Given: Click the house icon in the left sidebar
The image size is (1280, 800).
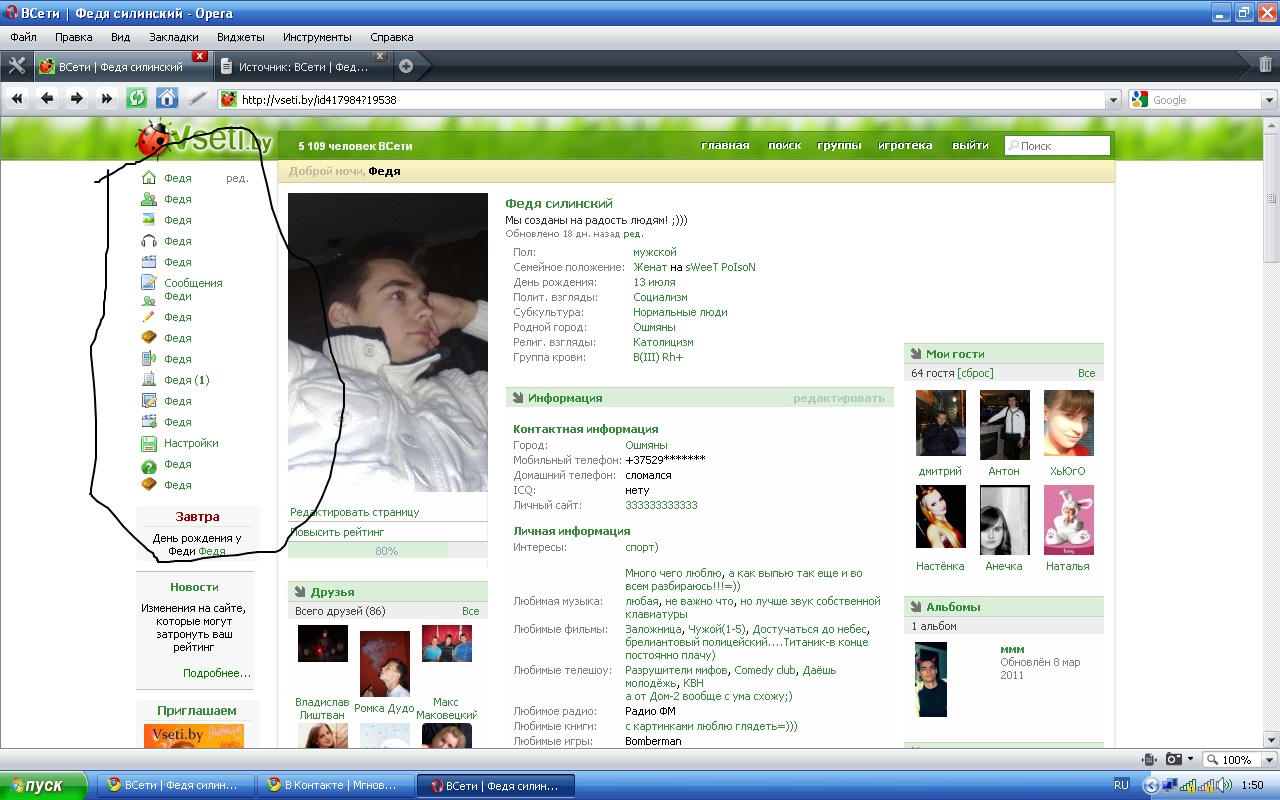Looking at the screenshot, I should point(149,178).
